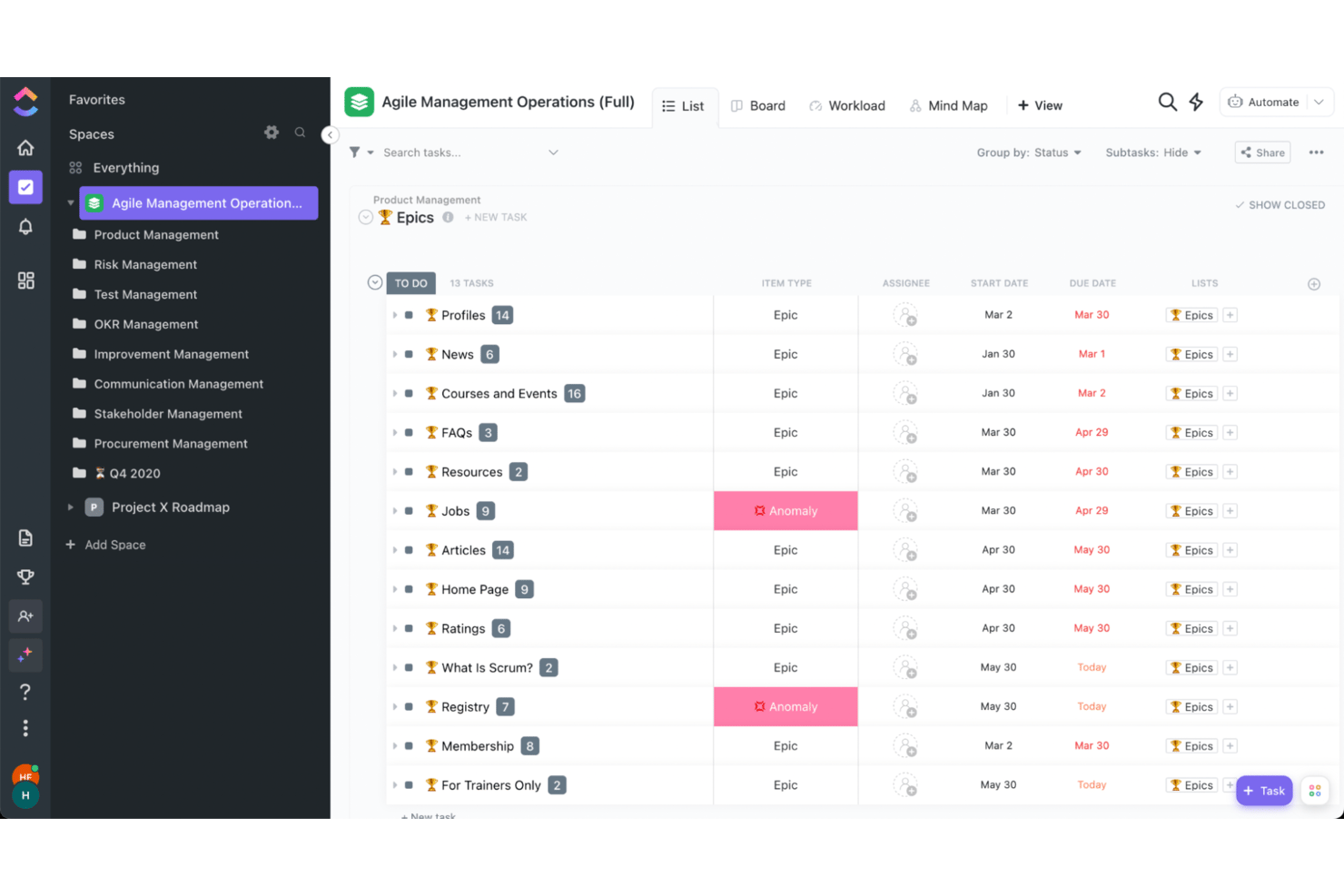1344x896 pixels.
Task: Open the Goals trophy icon in left rail
Action: [x=25, y=577]
